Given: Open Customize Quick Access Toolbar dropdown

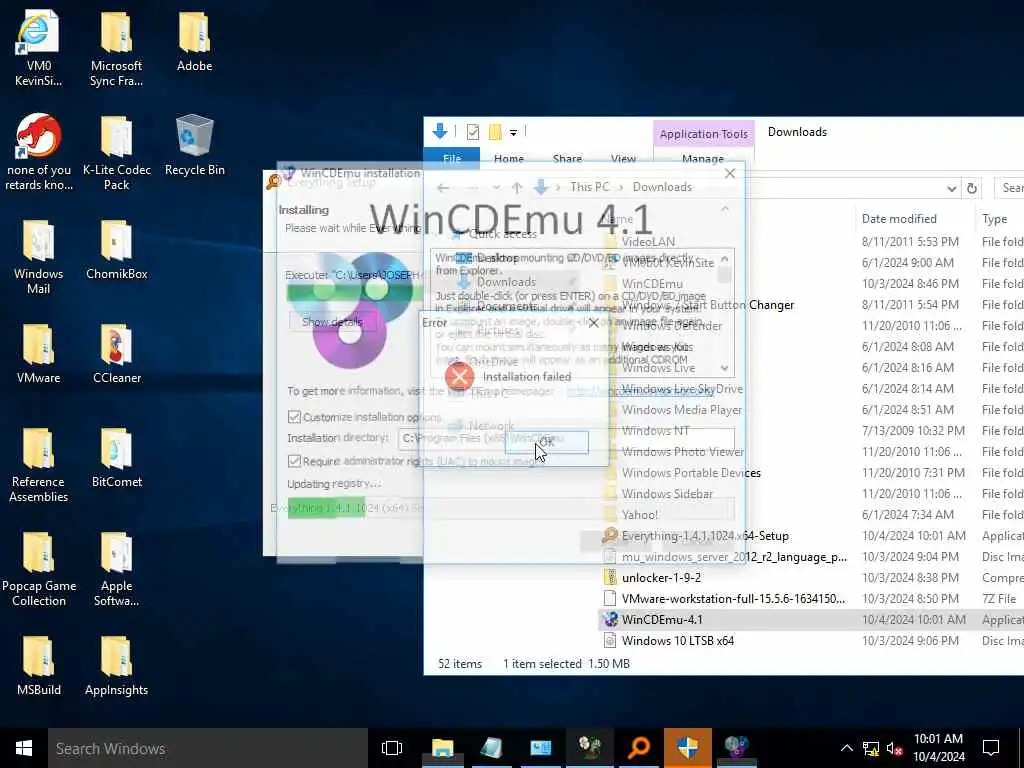Looking at the screenshot, I should (x=513, y=133).
